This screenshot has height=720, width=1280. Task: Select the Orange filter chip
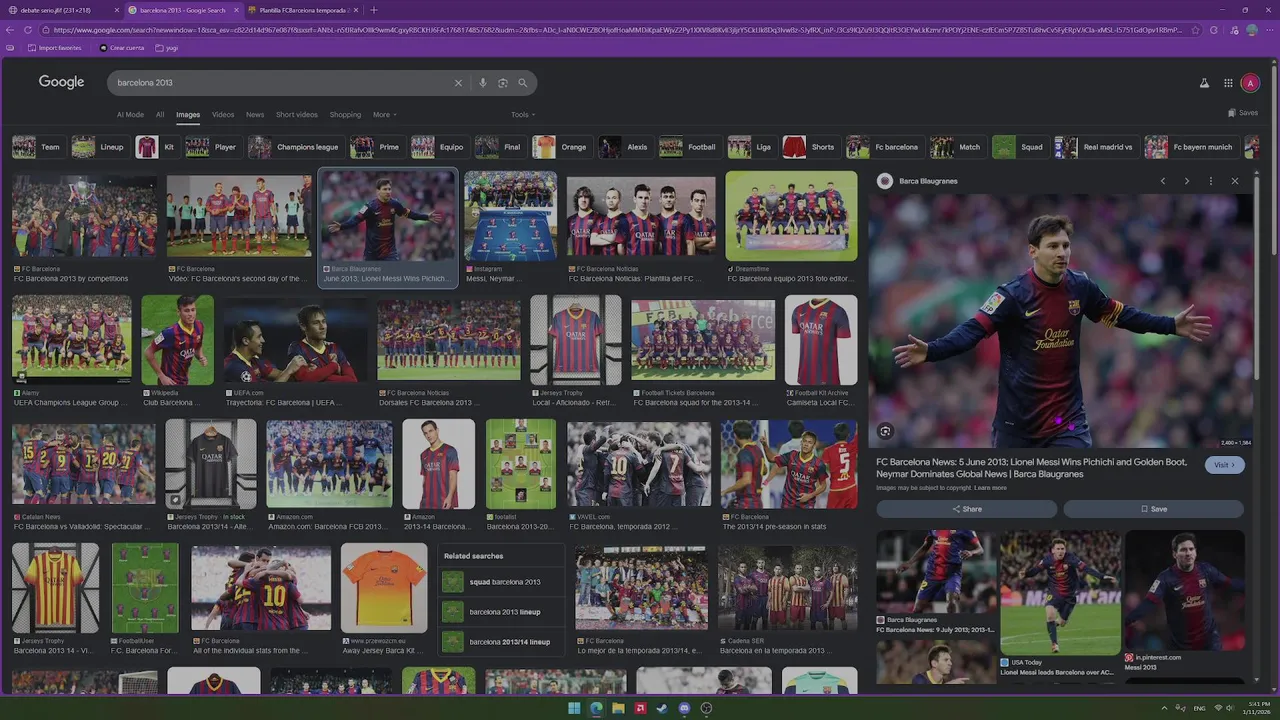point(561,147)
